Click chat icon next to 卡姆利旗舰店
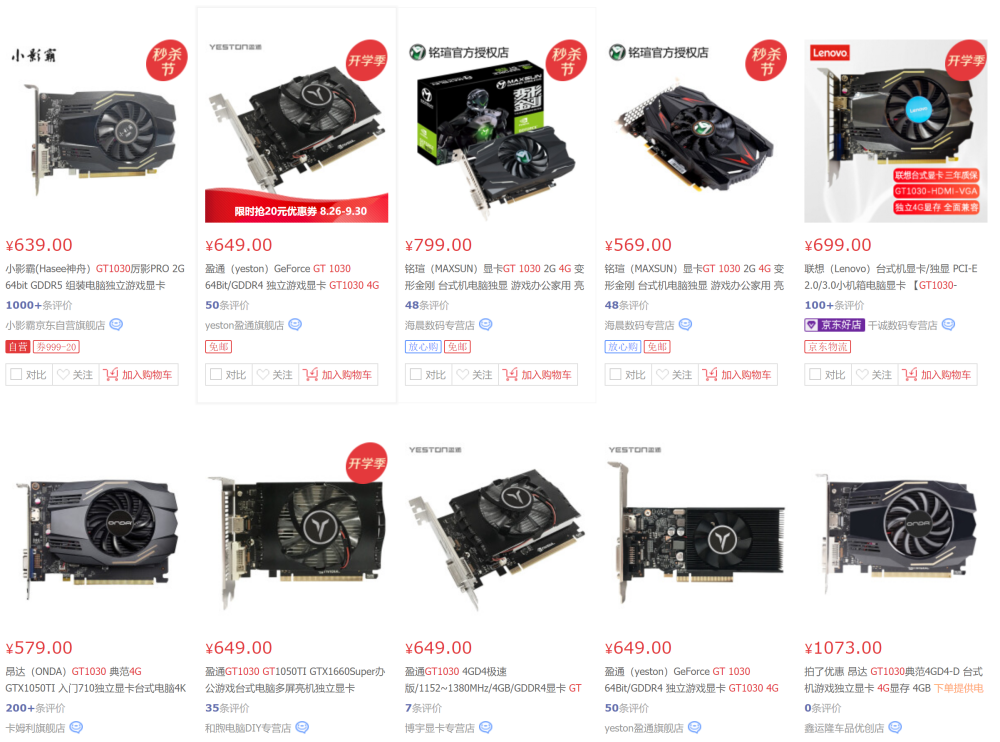The height and width of the screenshot is (742, 1000). 76,727
